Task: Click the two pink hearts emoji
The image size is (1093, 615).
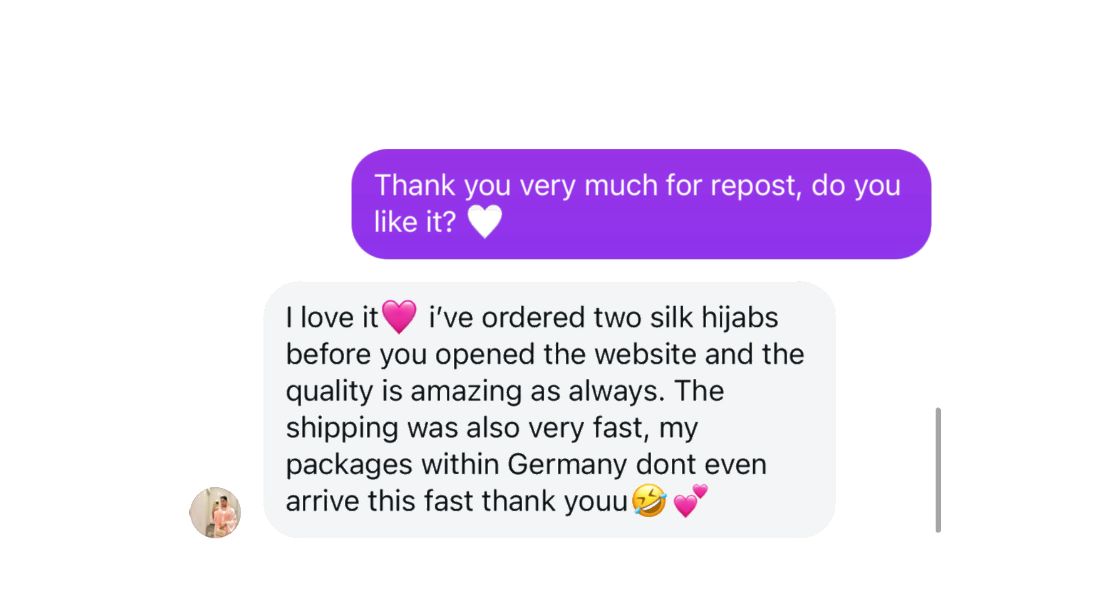Action: coord(690,500)
